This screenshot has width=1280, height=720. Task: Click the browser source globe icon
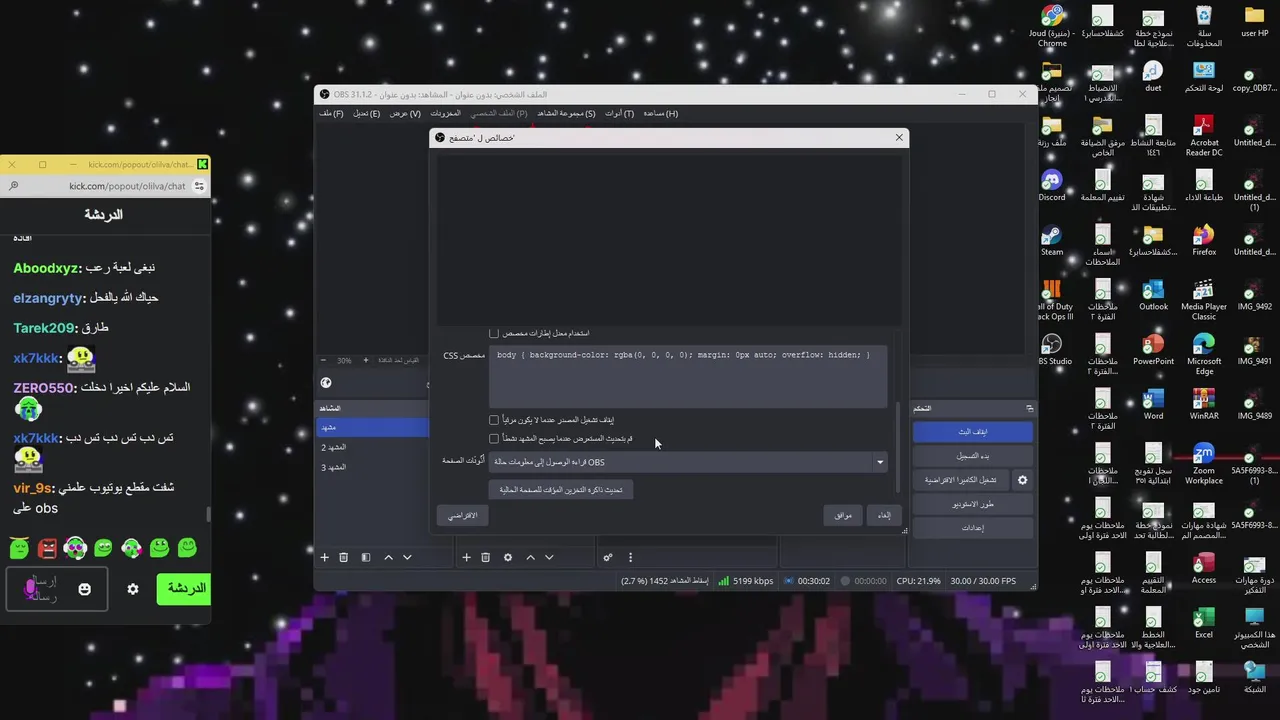pyautogui.click(x=326, y=383)
